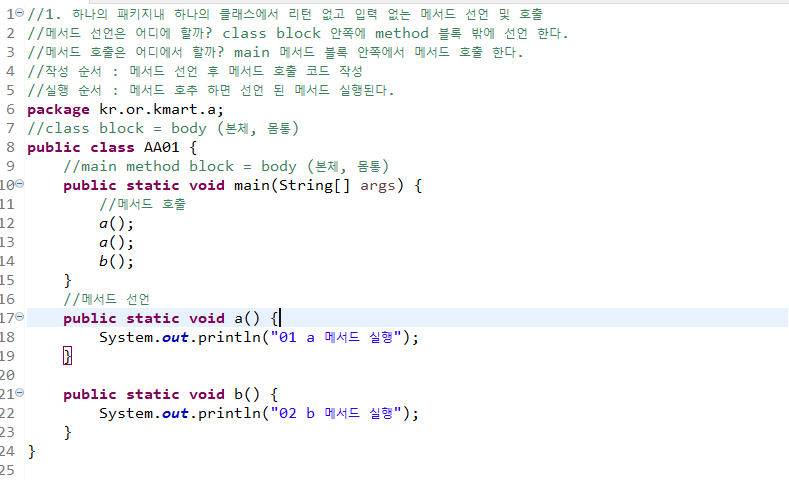Click the main method name on line 10
The height and width of the screenshot is (480, 789).
pyautogui.click(x=252, y=186)
